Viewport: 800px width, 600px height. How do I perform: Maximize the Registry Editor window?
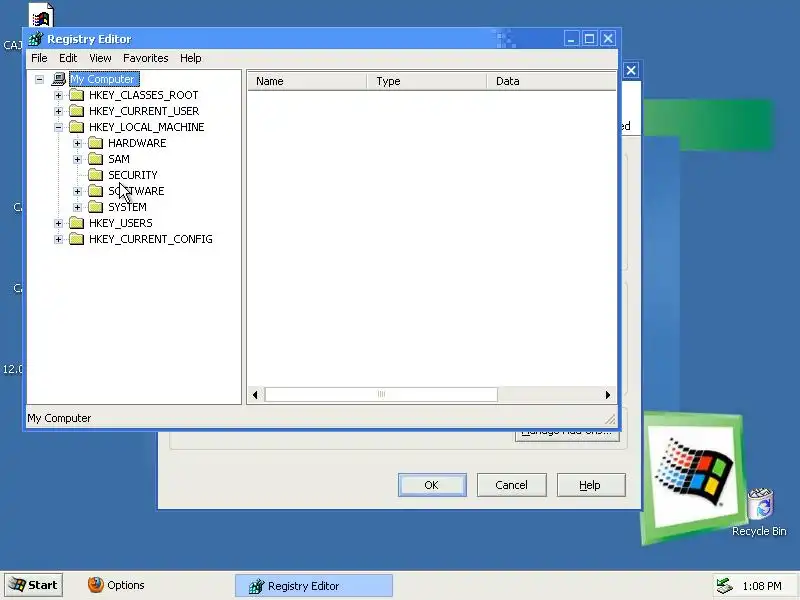pos(589,39)
